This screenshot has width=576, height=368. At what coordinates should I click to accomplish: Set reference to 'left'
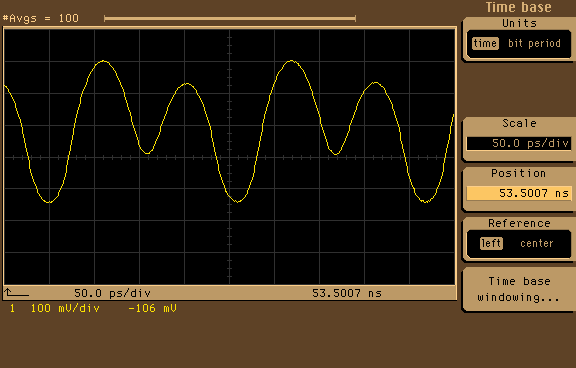(491, 243)
